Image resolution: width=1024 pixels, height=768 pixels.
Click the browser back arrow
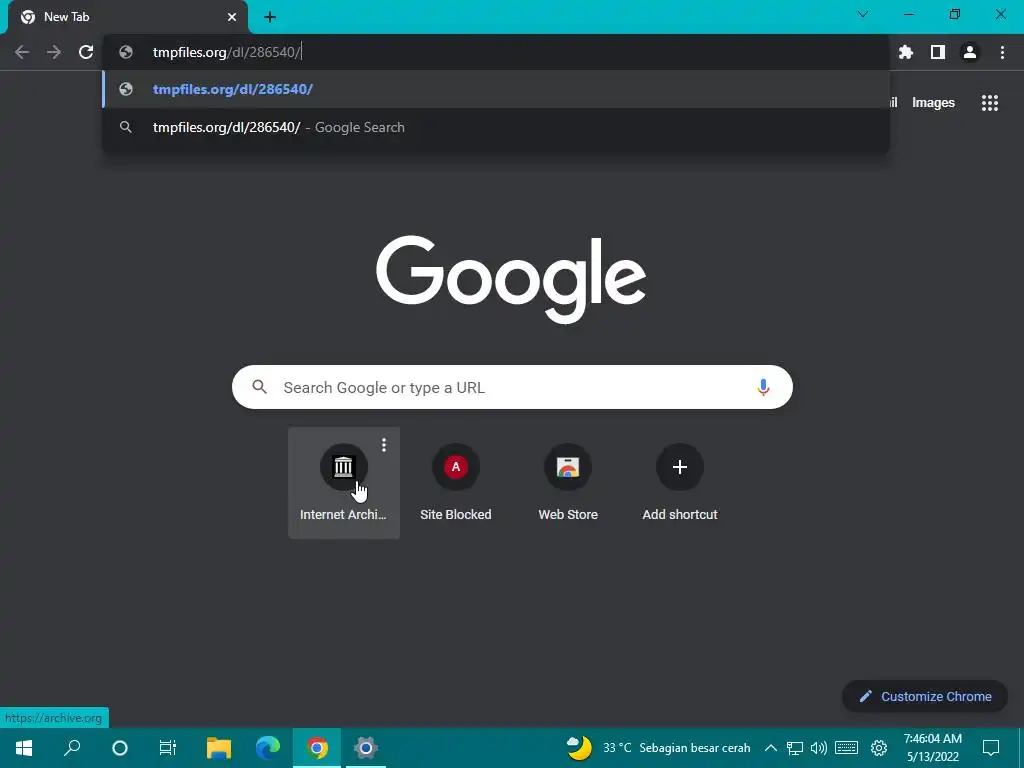[x=22, y=52]
